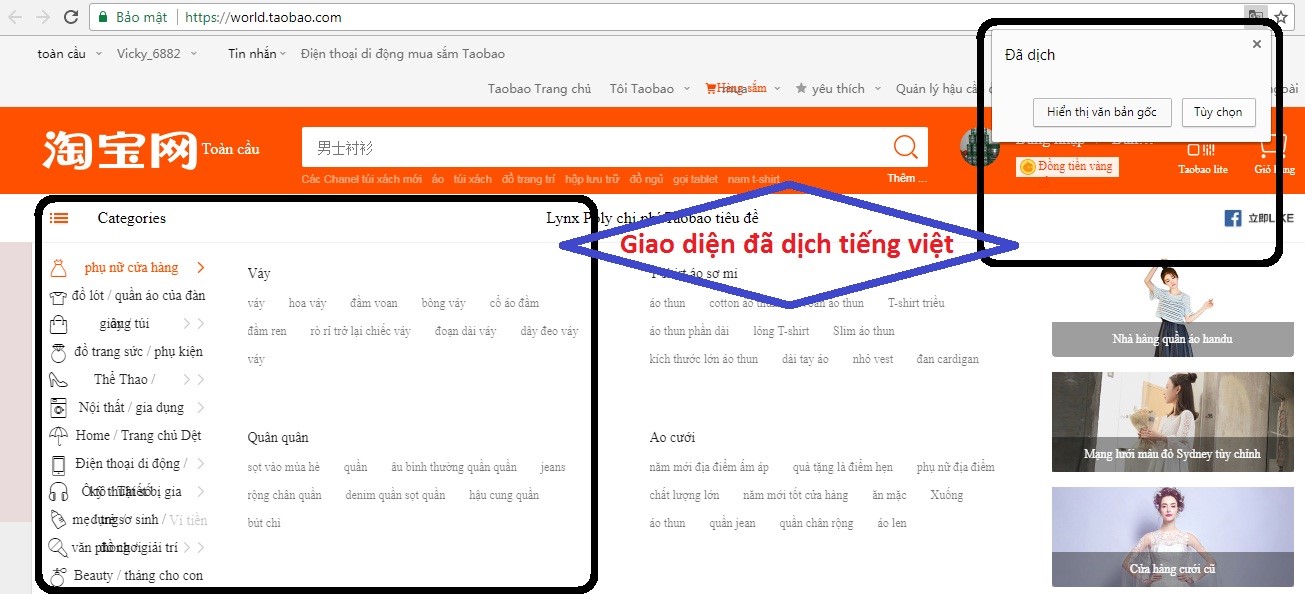Click the headphones icon in the category list
Screen dimensions: 1305x594
[59, 492]
